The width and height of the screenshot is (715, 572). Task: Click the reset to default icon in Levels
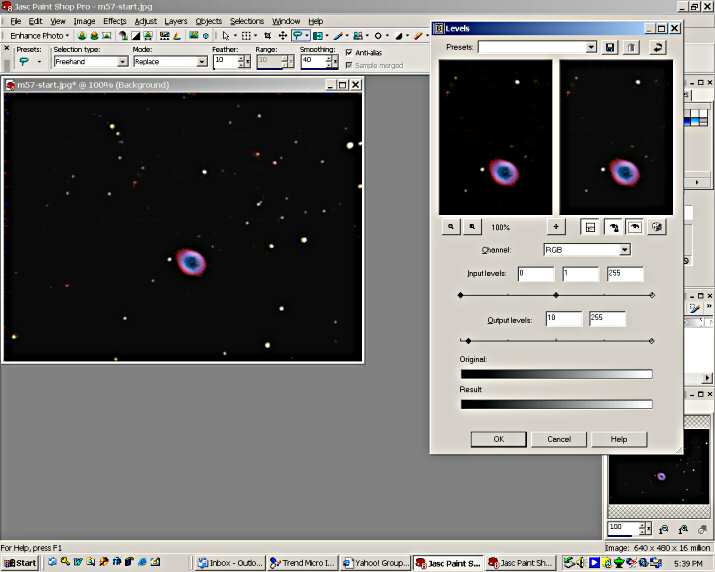[x=659, y=47]
